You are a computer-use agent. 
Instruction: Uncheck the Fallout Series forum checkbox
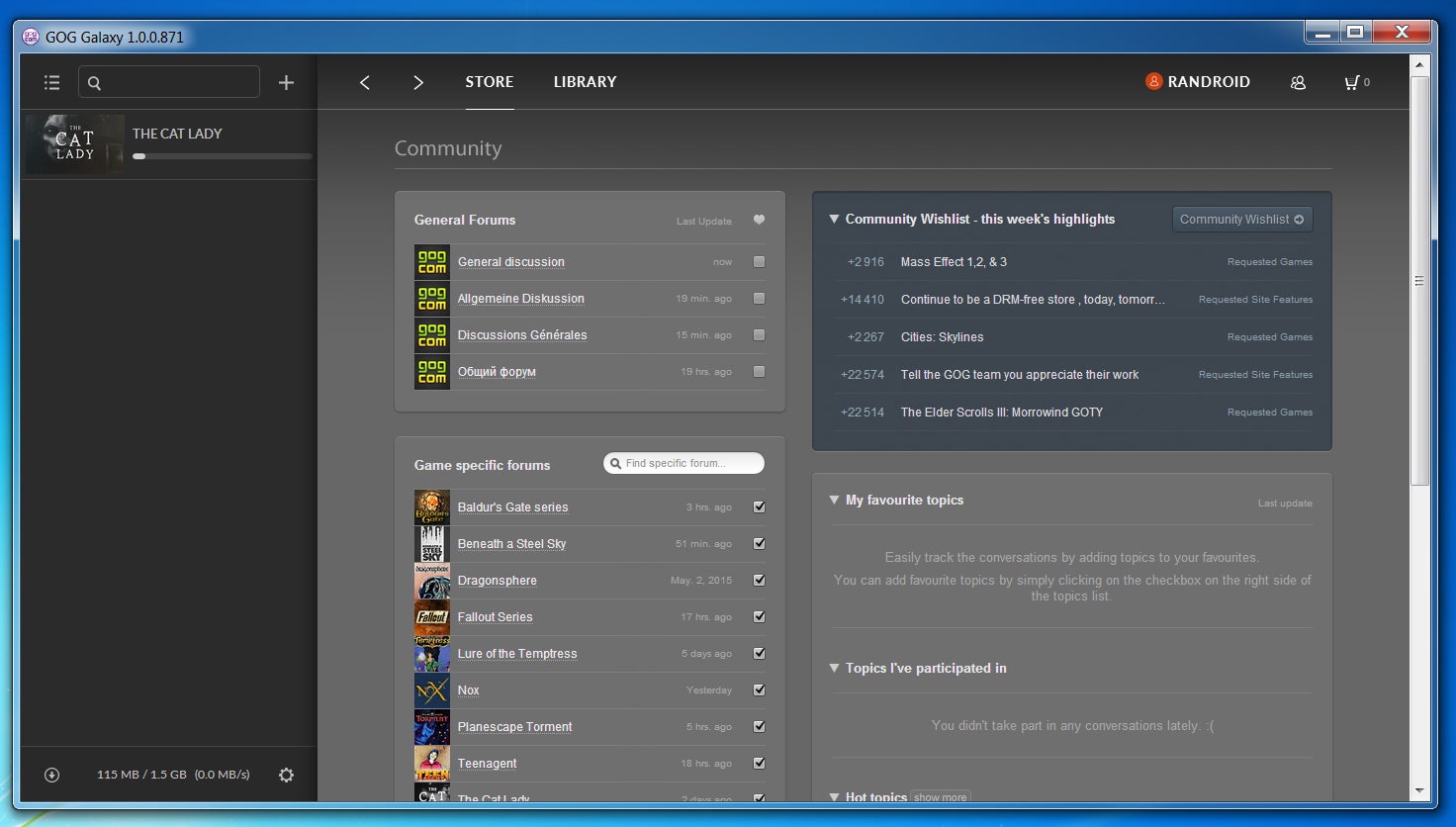759,617
